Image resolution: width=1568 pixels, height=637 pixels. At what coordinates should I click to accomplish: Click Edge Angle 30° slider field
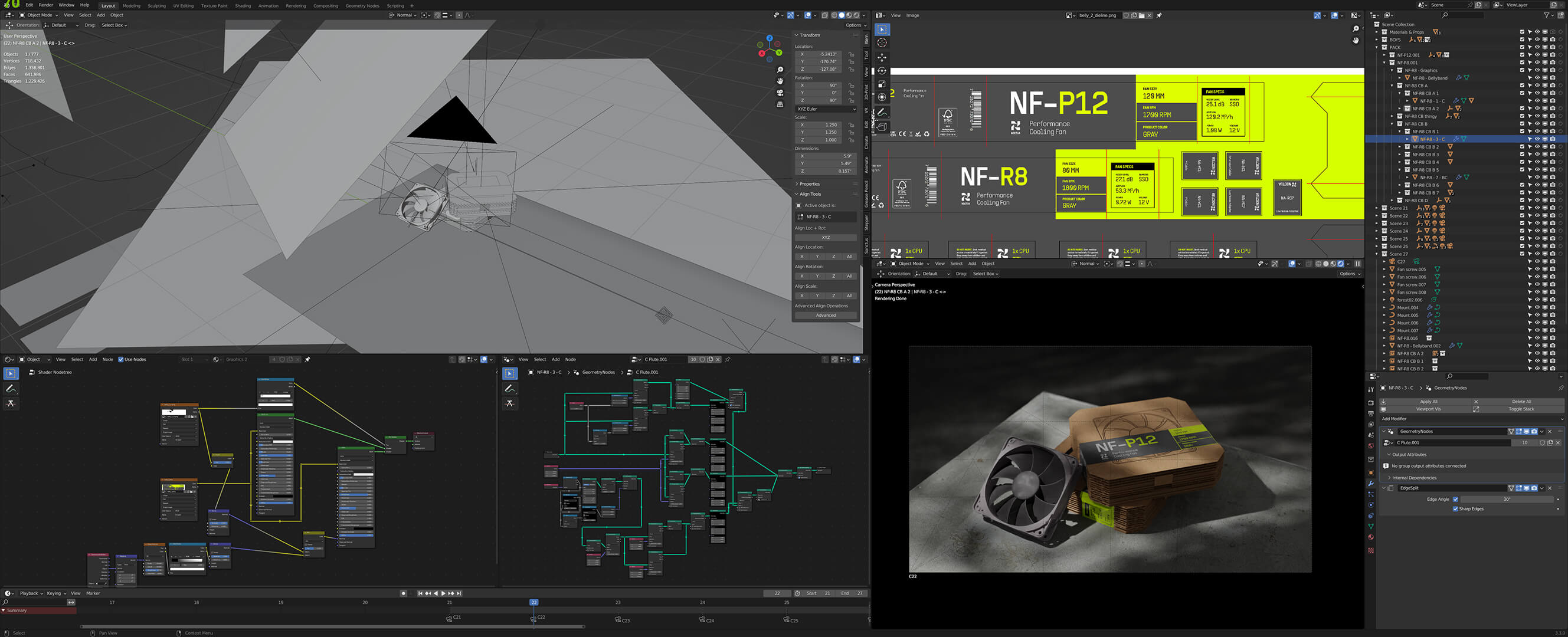(1507, 500)
